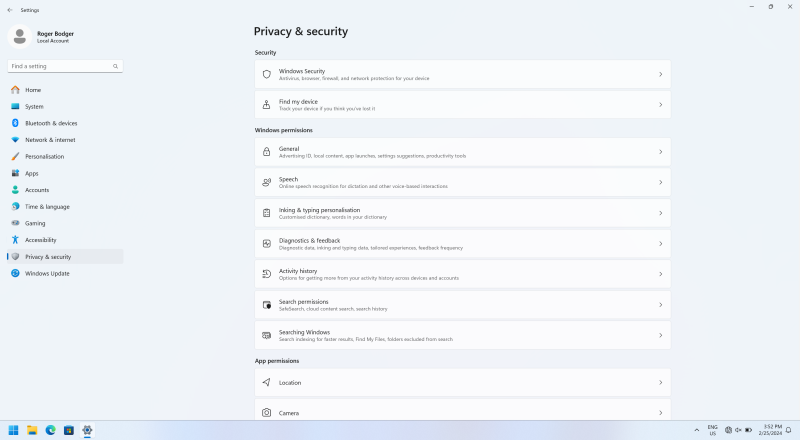Open Speech settings chevron arrow
800x440 pixels.
click(x=660, y=182)
